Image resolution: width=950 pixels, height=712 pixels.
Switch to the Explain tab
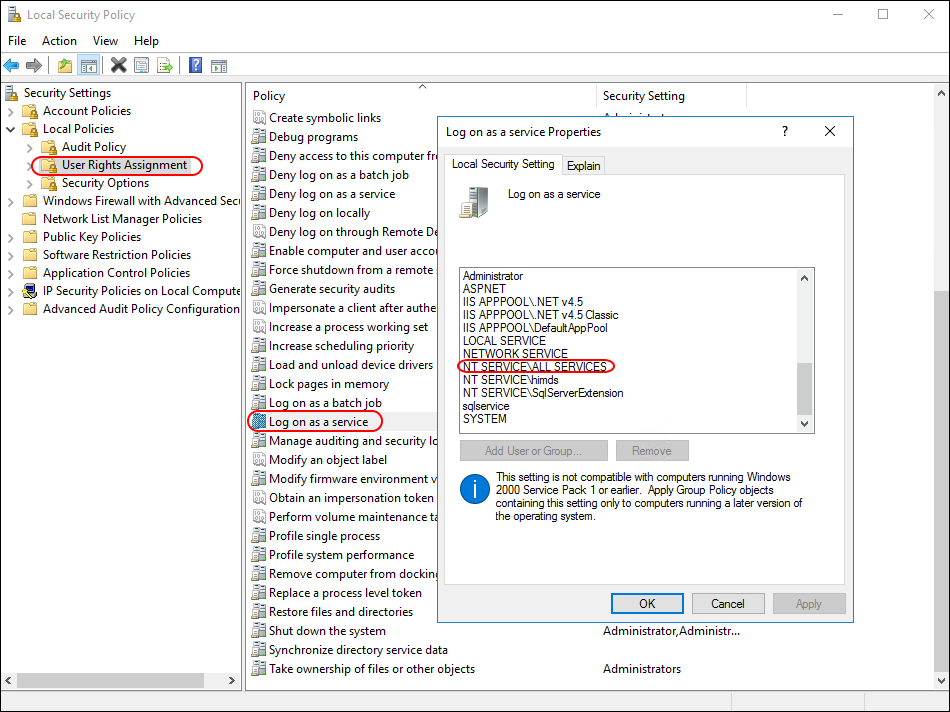tap(584, 166)
